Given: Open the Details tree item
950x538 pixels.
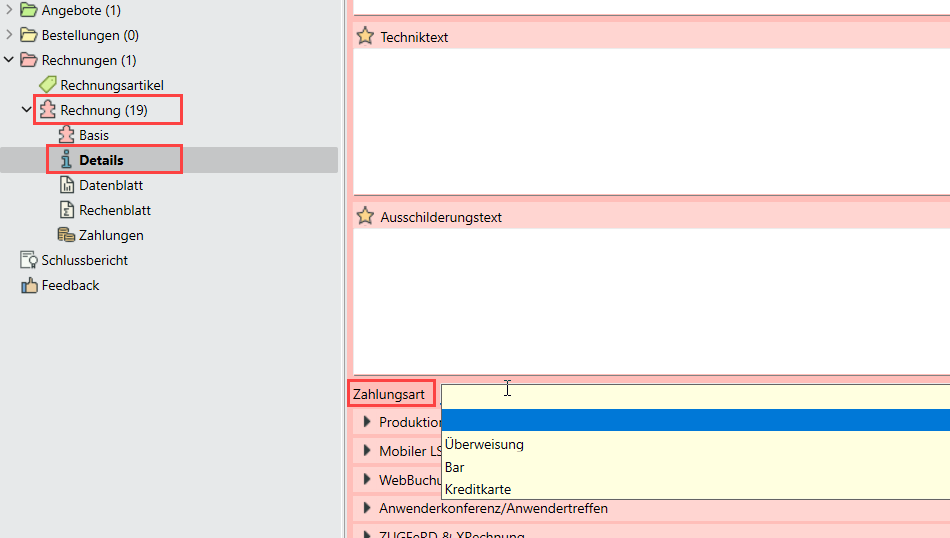Looking at the screenshot, I should [101, 160].
